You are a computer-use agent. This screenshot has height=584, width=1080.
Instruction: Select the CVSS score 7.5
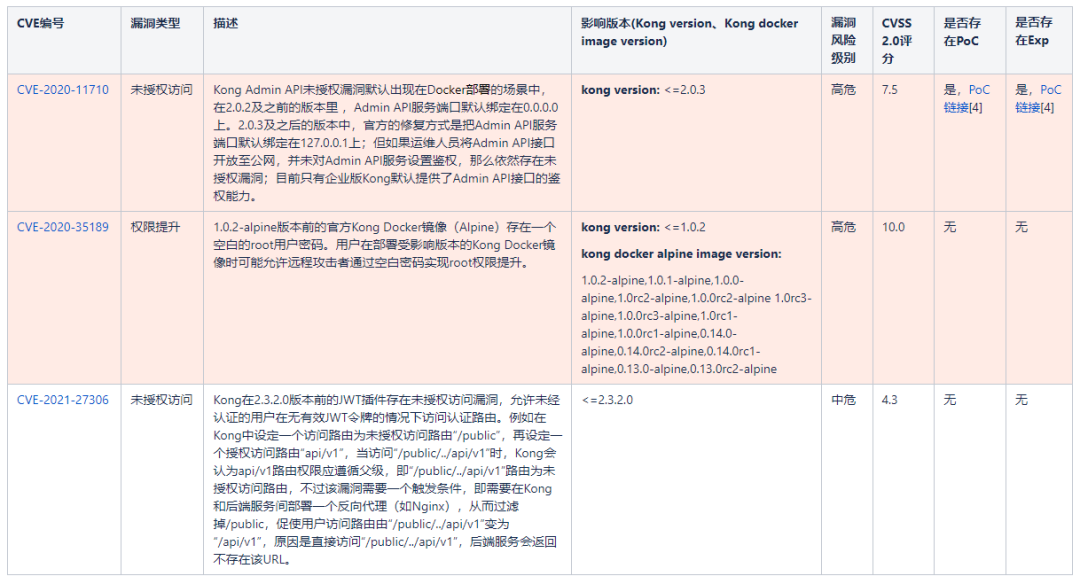click(890, 90)
